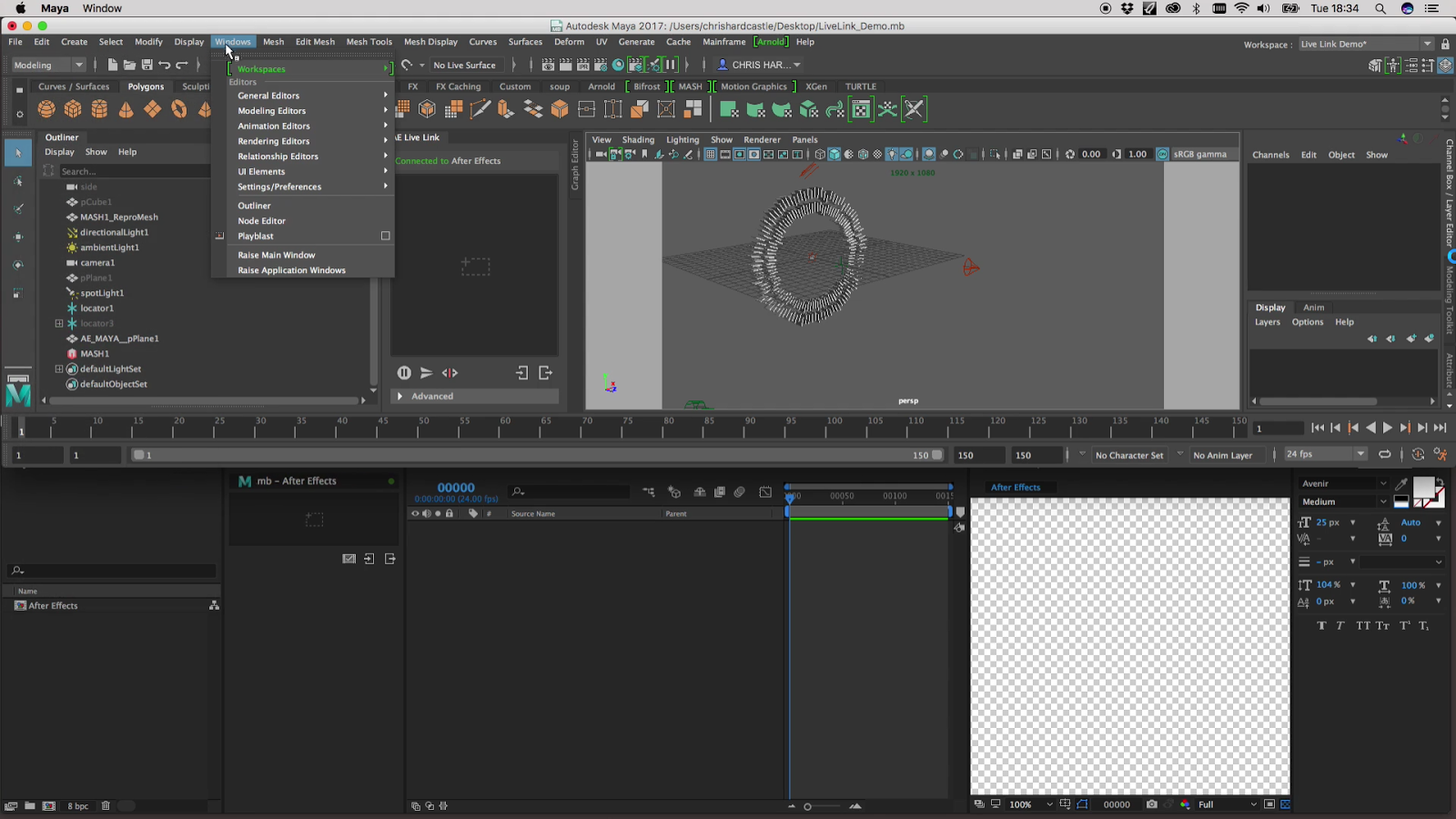Open Spotlight search in macOS menu bar
This screenshot has width=1456, height=819.
click(x=1380, y=8)
